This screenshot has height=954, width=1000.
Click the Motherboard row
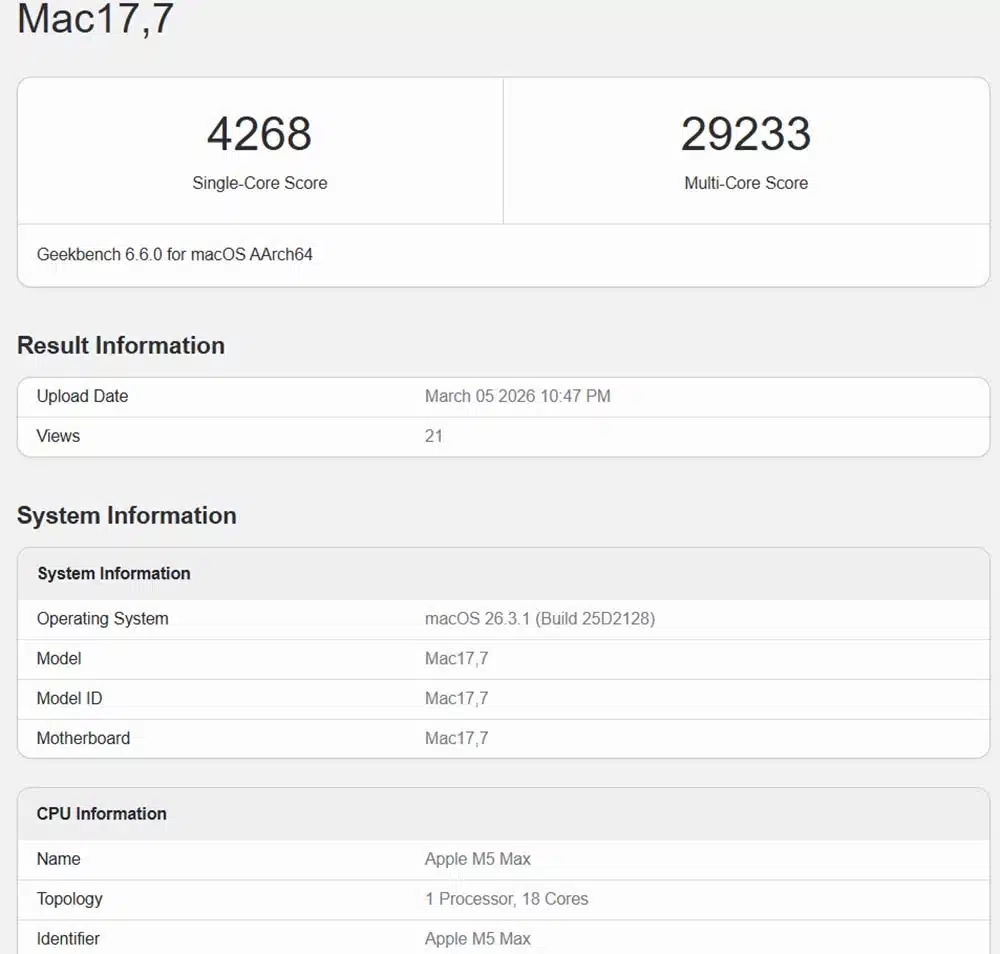click(x=82, y=738)
